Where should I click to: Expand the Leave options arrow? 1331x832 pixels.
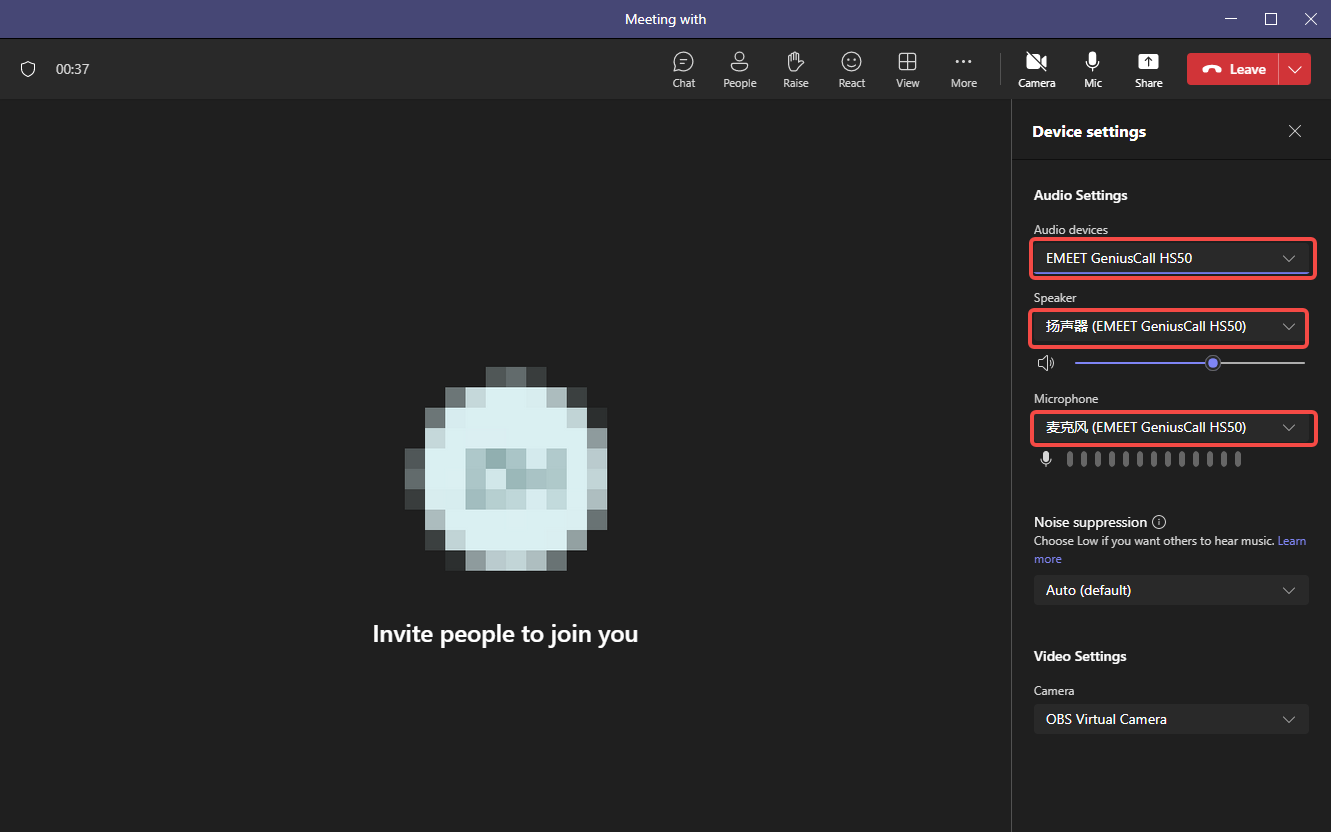1295,69
